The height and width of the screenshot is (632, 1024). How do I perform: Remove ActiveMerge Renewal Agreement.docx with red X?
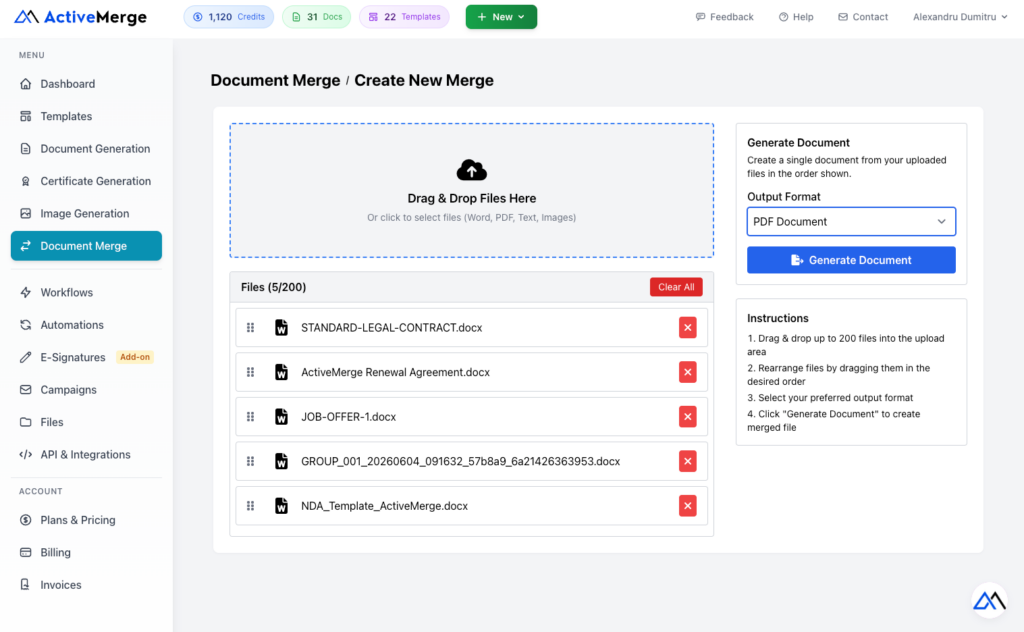[x=688, y=372]
